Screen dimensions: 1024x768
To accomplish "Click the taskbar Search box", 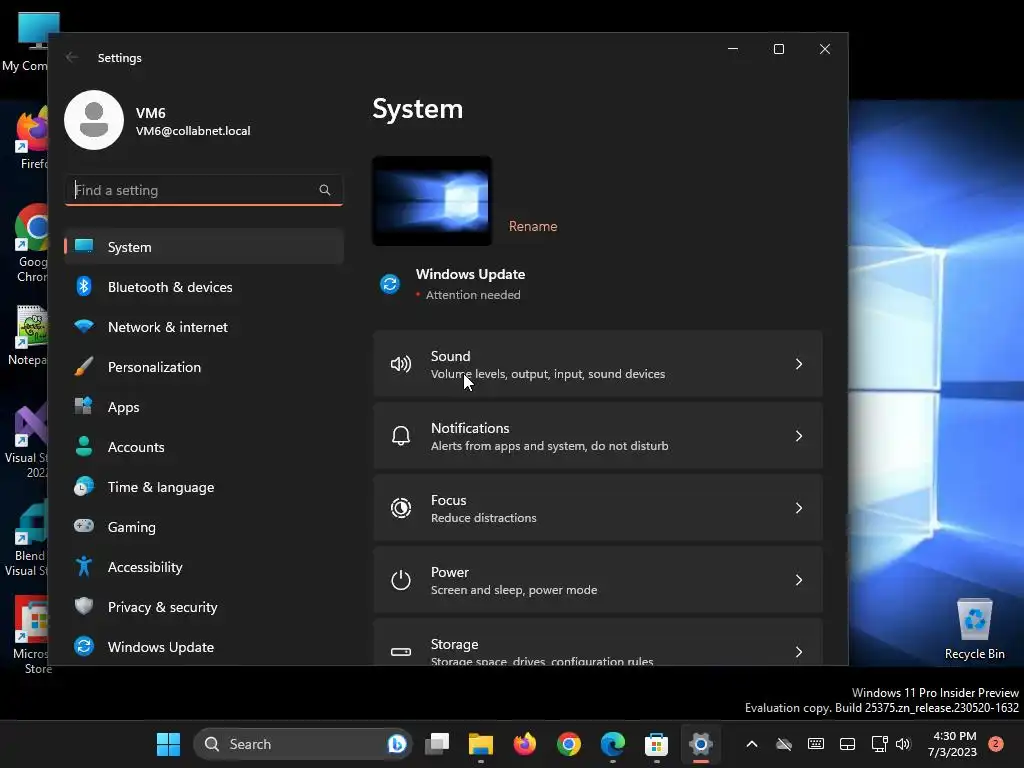I will pos(302,744).
